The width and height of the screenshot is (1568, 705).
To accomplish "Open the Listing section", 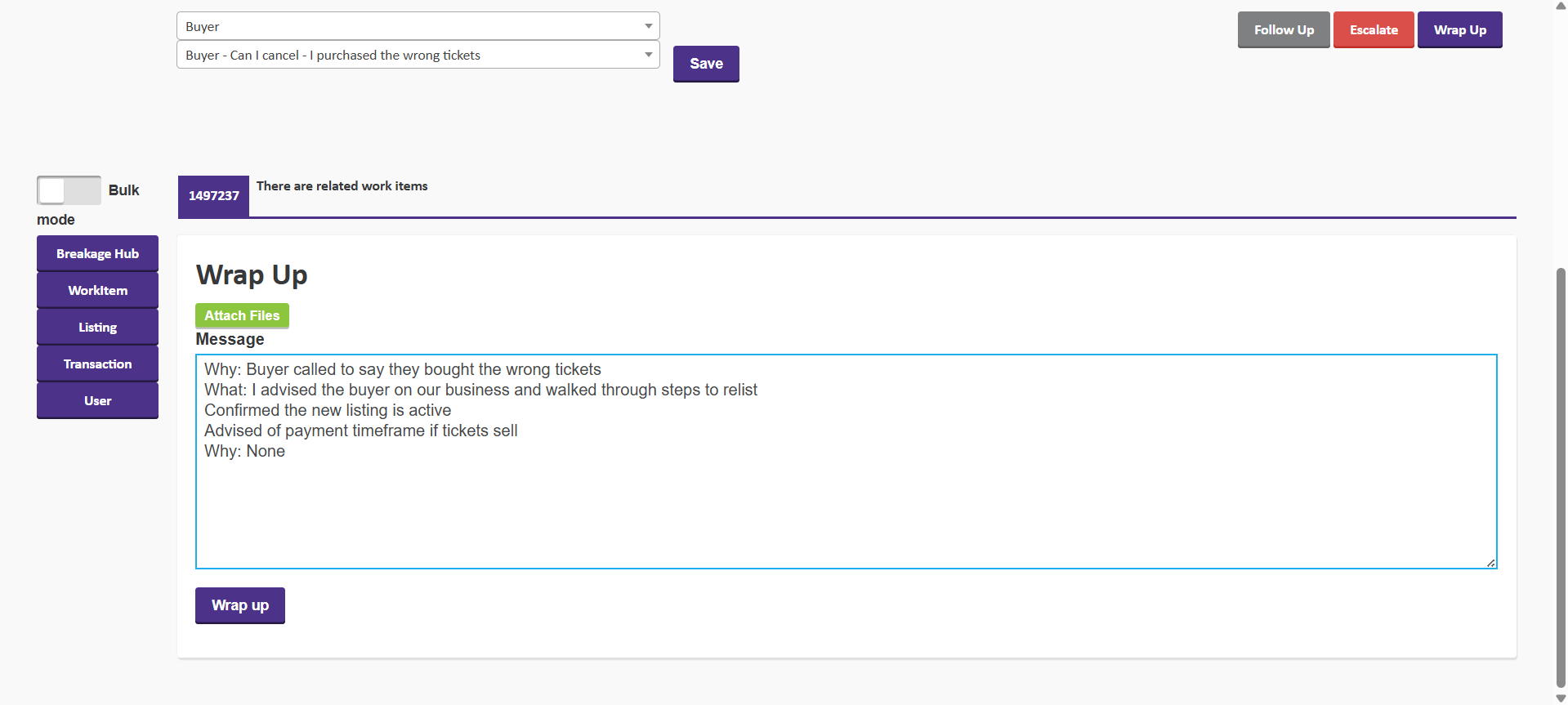I will coord(97,328).
